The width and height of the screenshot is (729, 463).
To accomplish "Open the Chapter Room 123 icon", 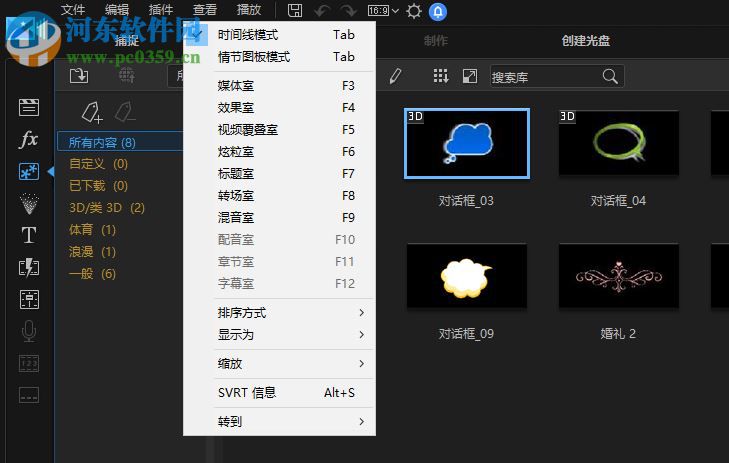I will [29, 363].
